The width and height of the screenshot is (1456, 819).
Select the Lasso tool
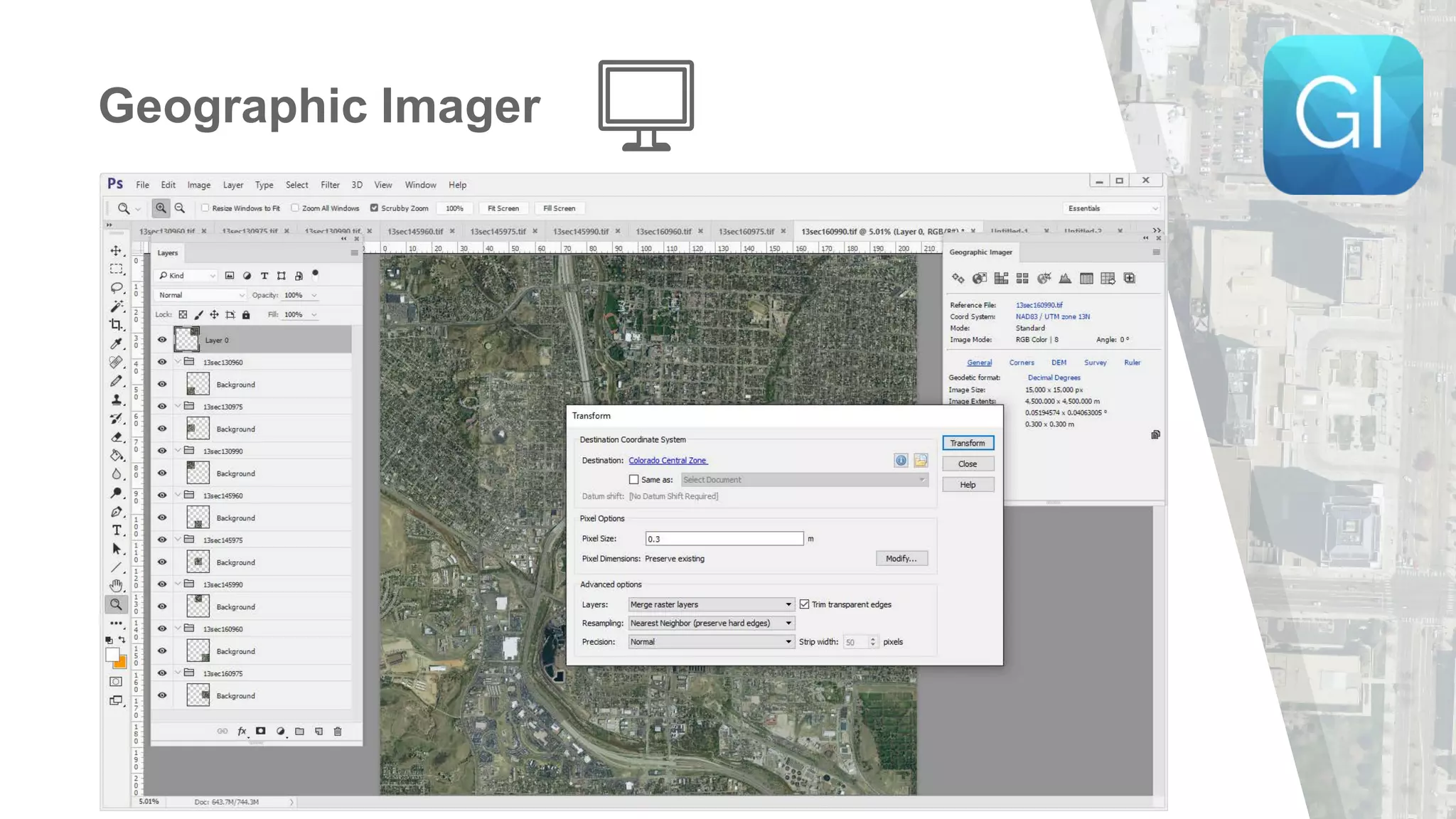[x=116, y=288]
